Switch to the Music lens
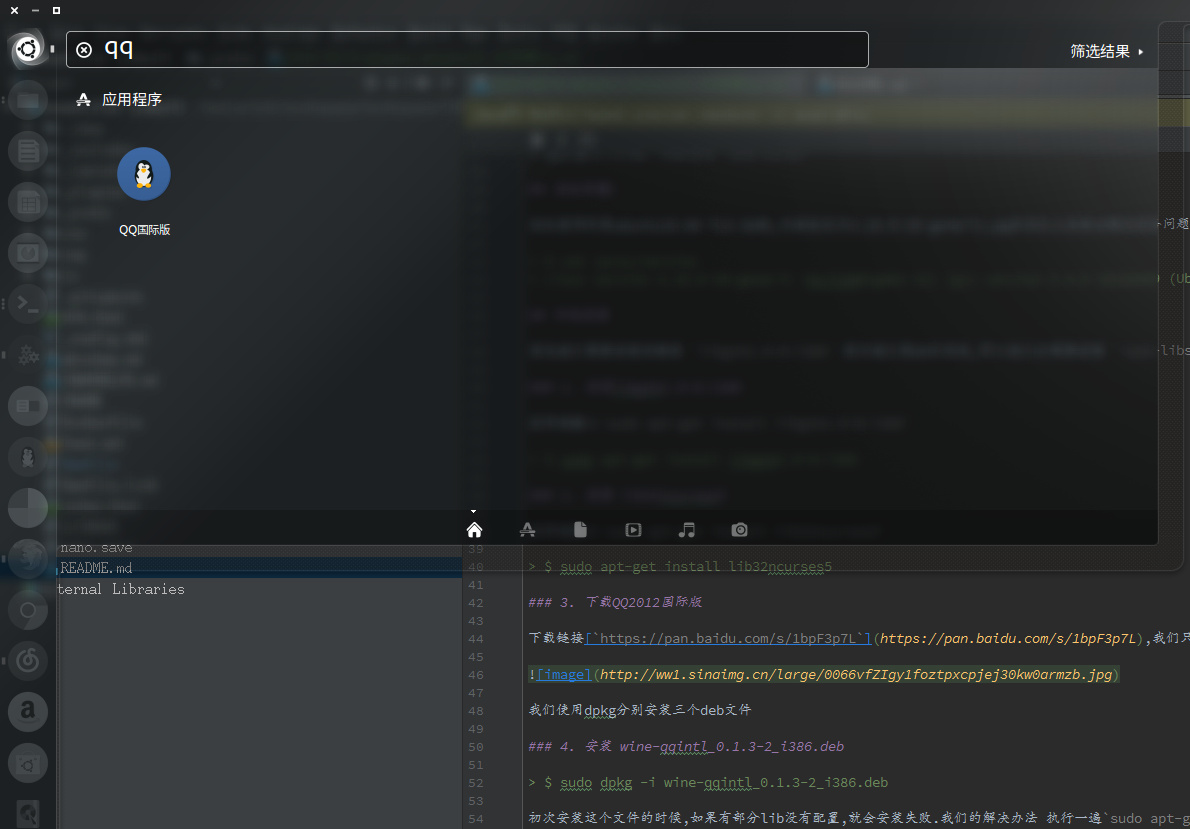The width and height of the screenshot is (1190, 829). coord(687,530)
